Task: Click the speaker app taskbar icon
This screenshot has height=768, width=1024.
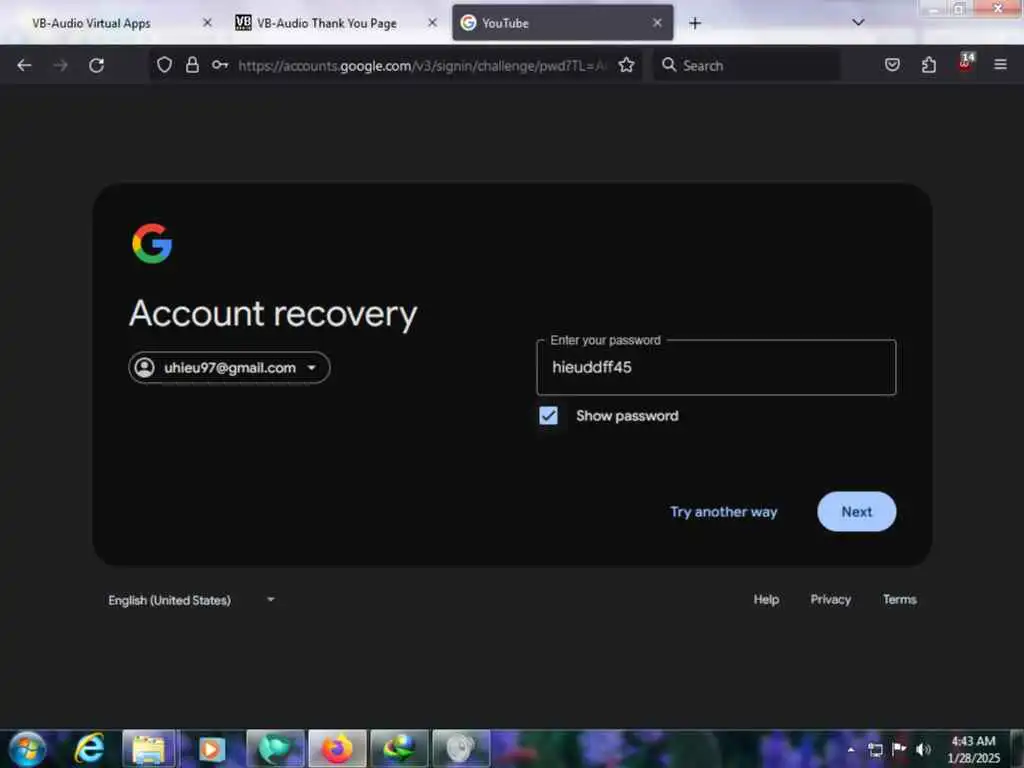Action: click(x=461, y=749)
